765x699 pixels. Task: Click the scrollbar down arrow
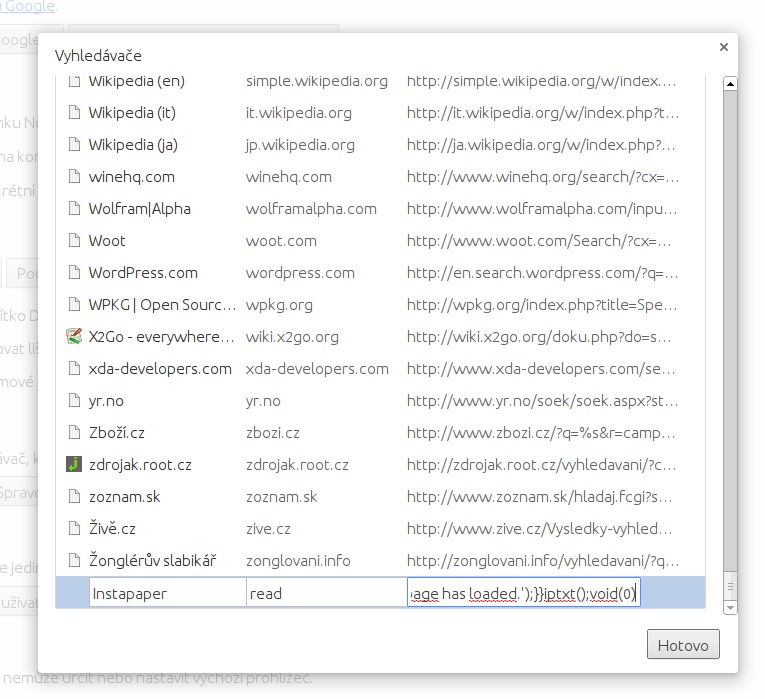(x=730, y=608)
